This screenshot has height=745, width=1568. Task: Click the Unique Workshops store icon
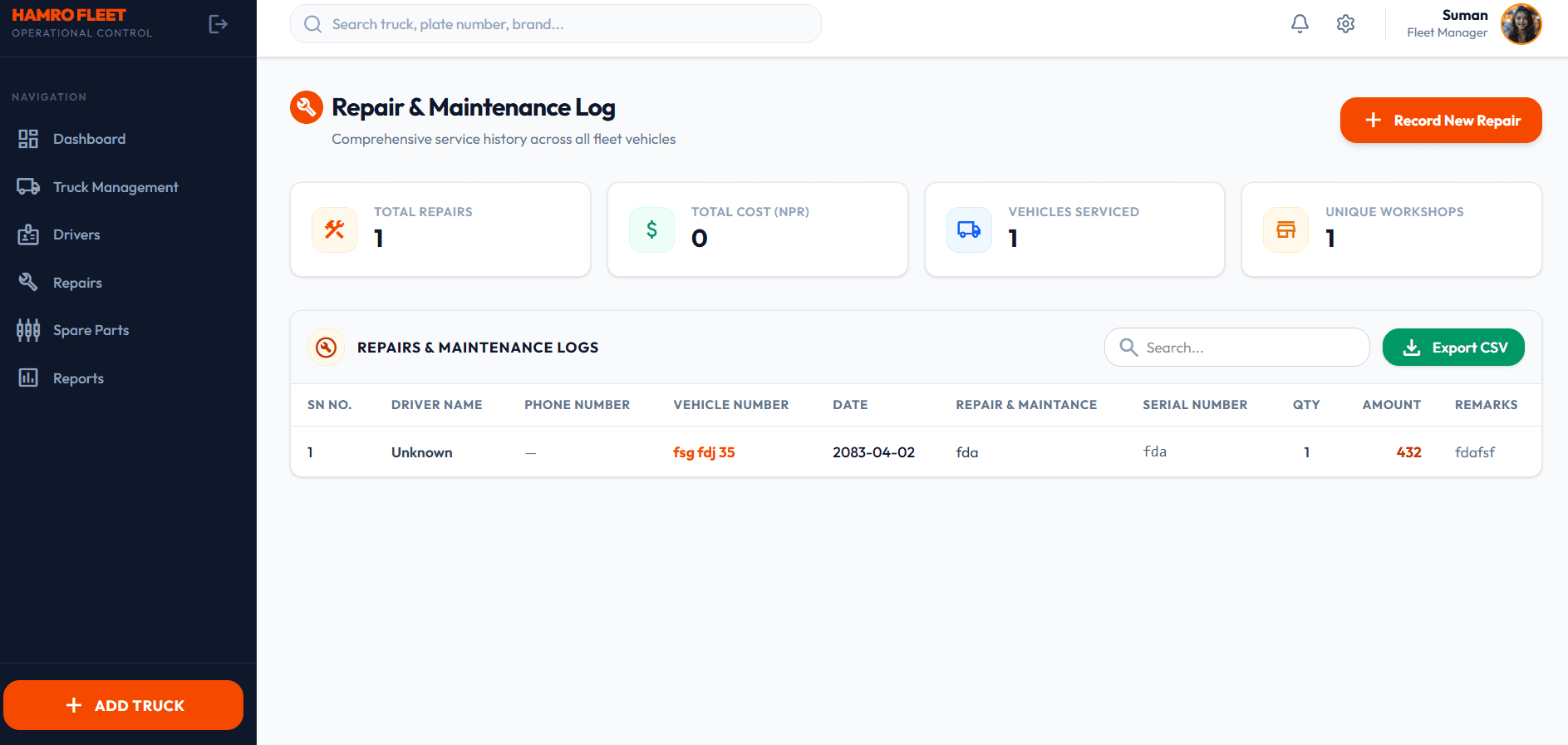(x=1285, y=229)
